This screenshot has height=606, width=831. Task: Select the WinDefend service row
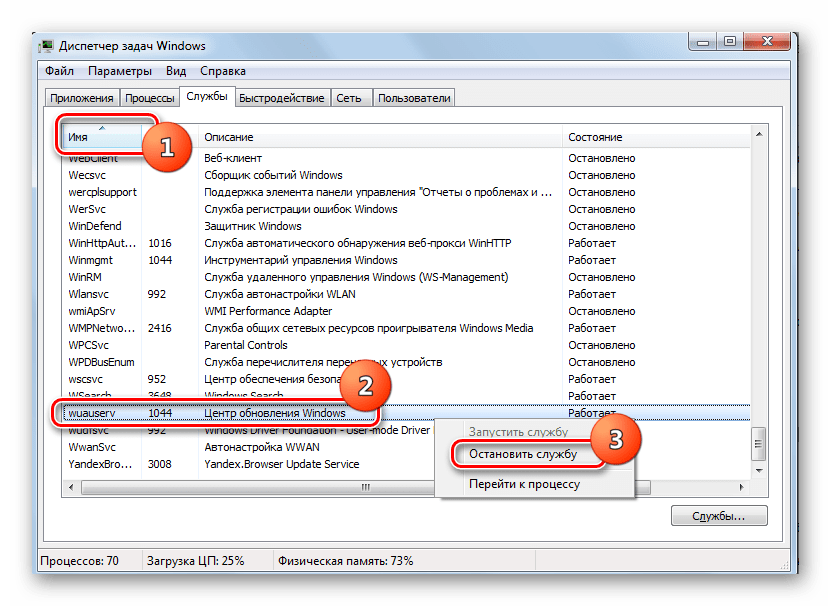pyautogui.click(x=406, y=226)
